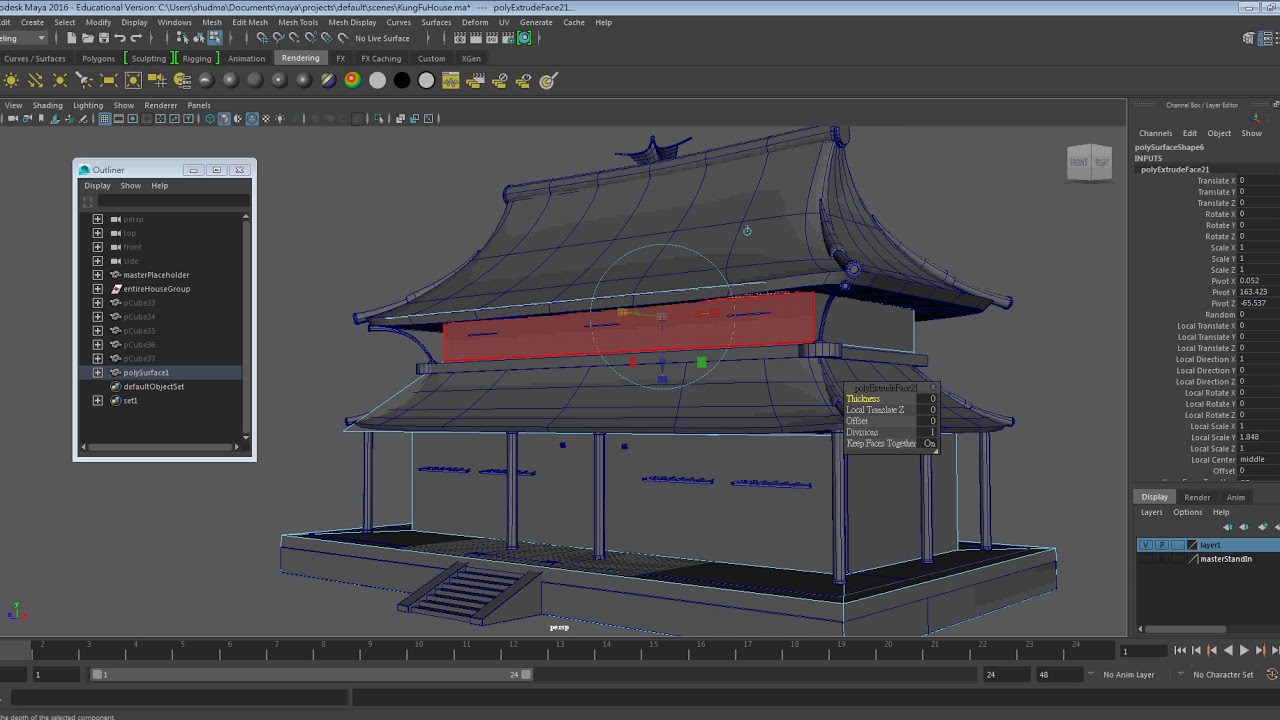The image size is (1280, 720).
Task: Open the render settings clapperboard icon
Action: (x=507, y=38)
